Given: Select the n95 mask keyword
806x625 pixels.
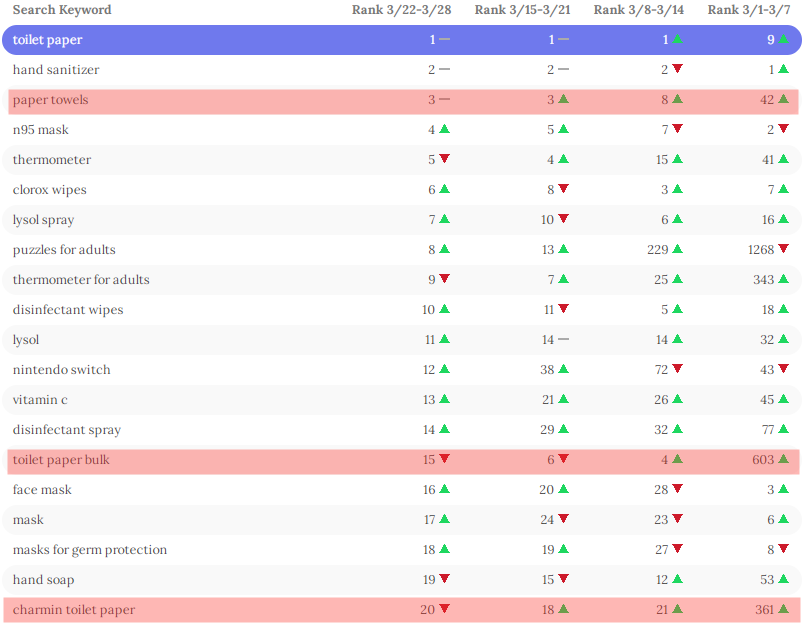Looking at the screenshot, I should [x=41, y=130].
